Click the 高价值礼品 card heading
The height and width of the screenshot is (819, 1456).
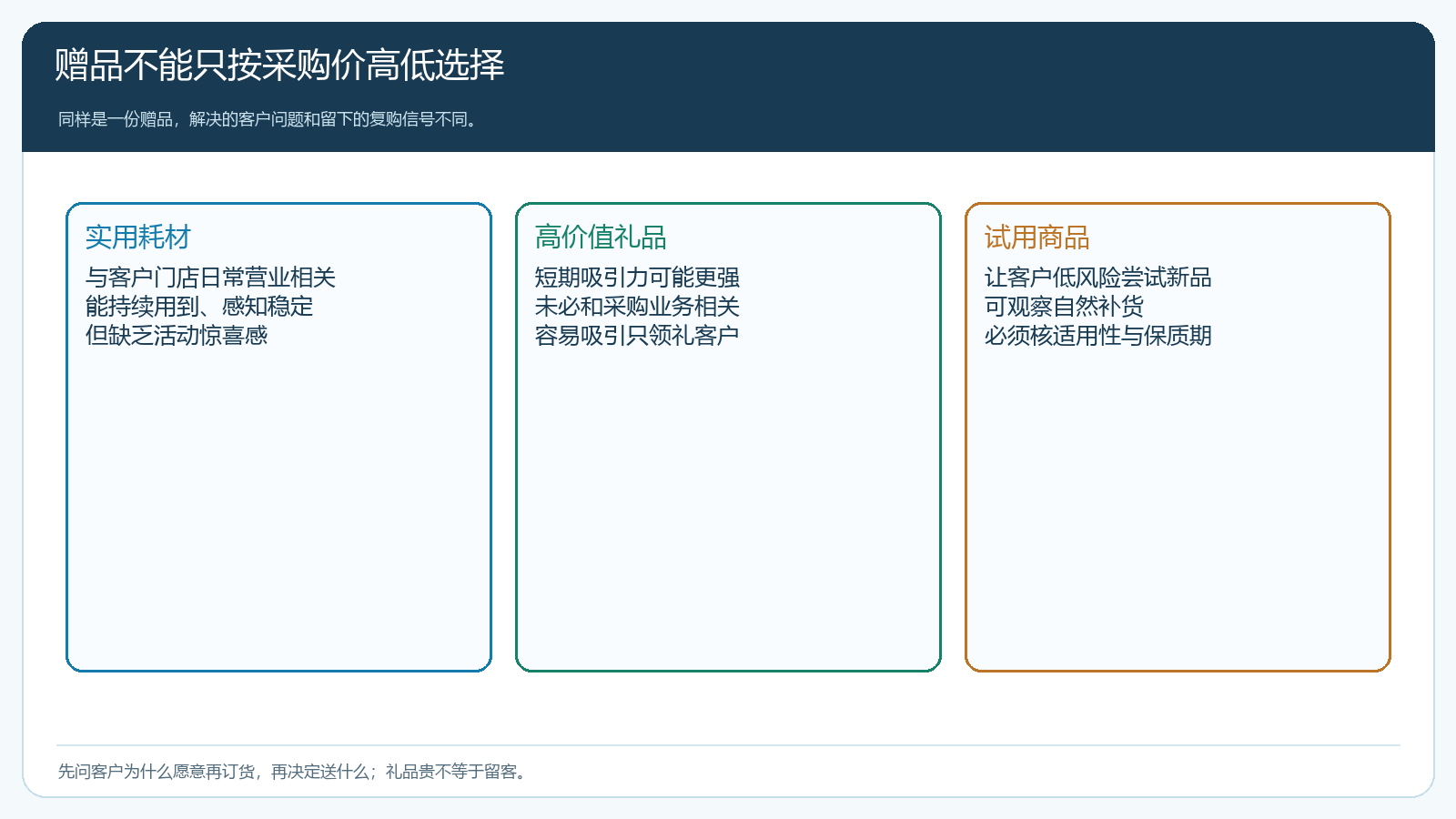601,238
